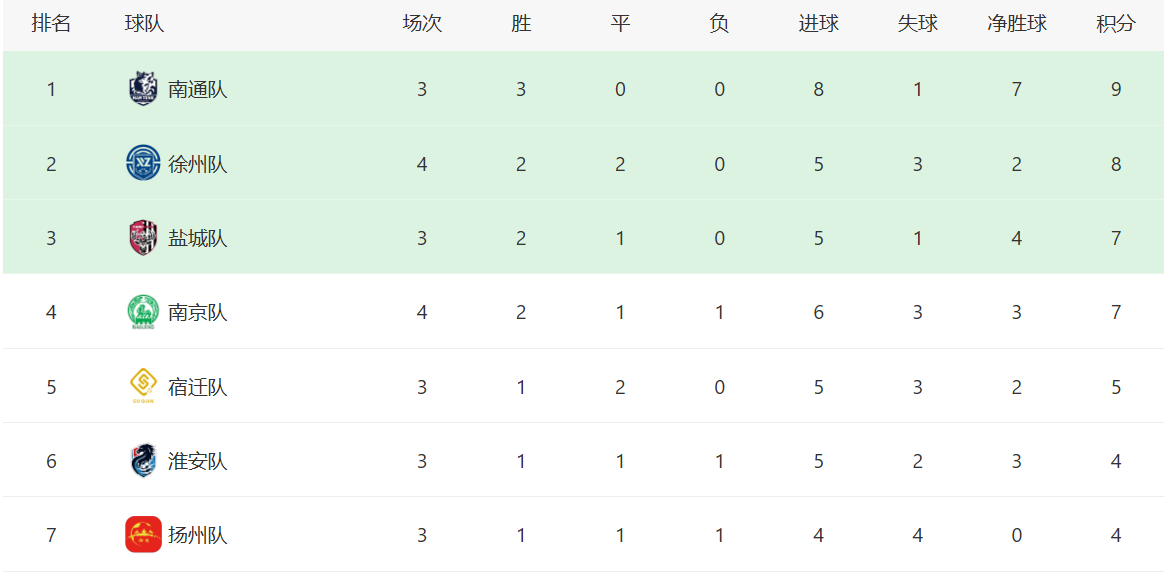Click the 球队 team column header
This screenshot has width=1164, height=579.
tap(144, 24)
